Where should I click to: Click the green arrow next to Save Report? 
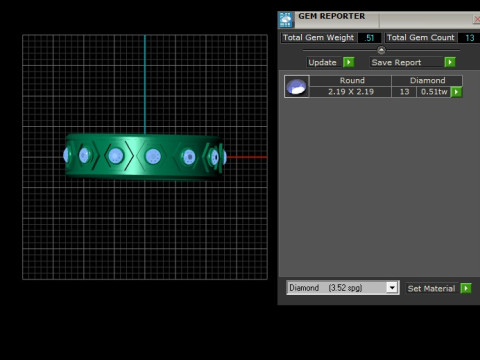450,62
